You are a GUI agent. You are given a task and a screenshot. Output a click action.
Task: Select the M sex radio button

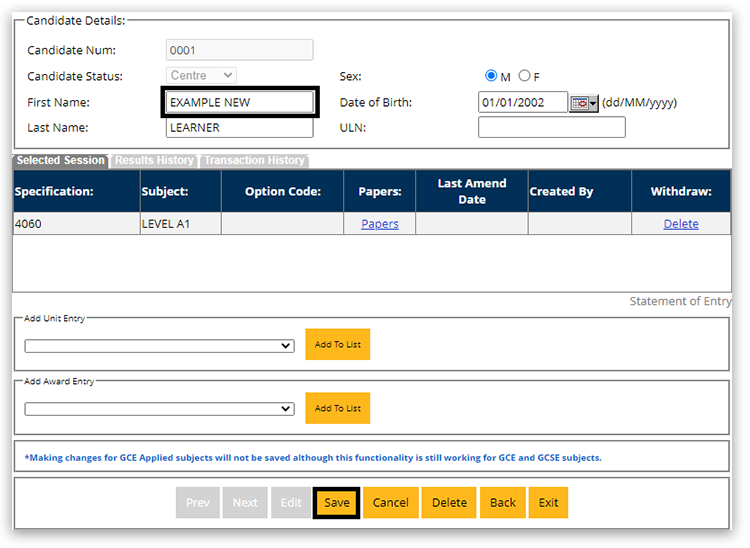click(491, 76)
